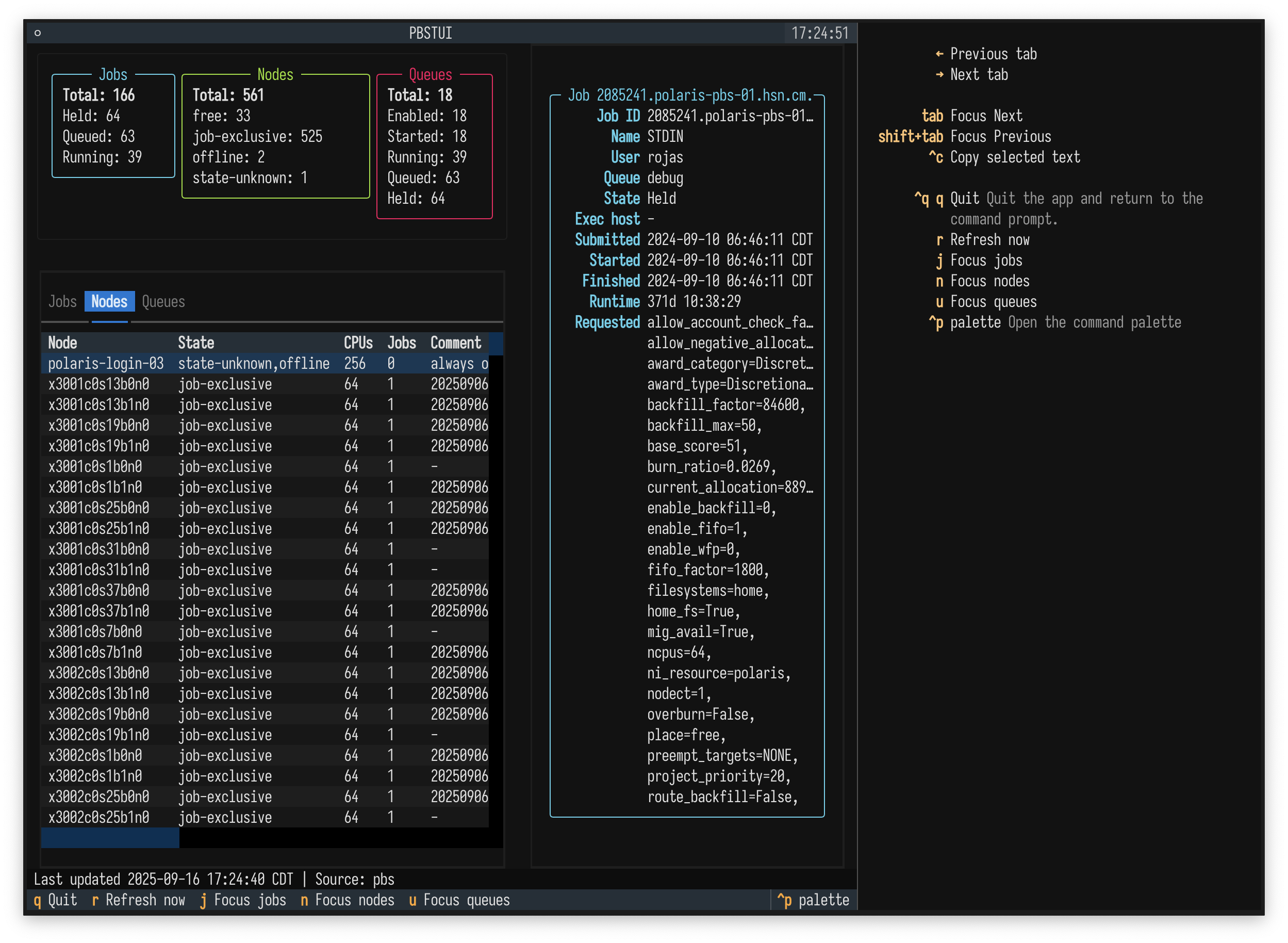Click the Jobs summary Total: 166
The width and height of the screenshot is (1288, 943).
[98, 95]
